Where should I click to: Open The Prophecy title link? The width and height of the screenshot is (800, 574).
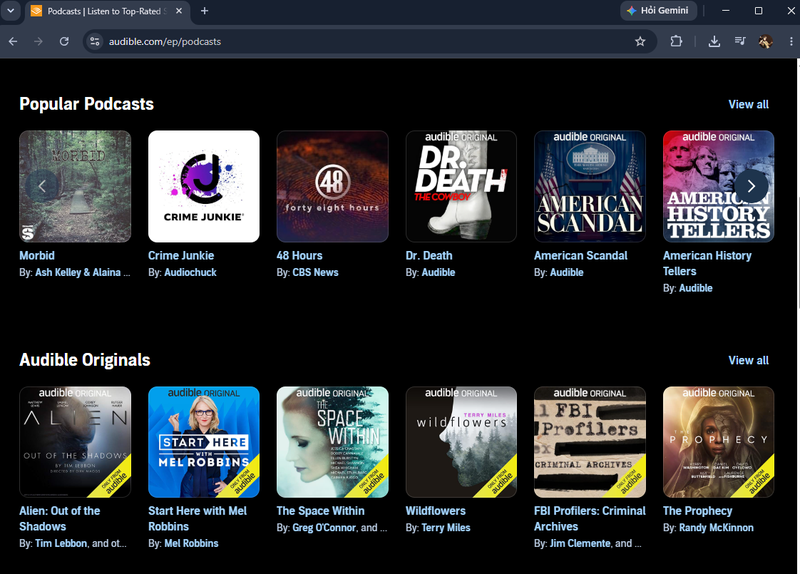697,511
